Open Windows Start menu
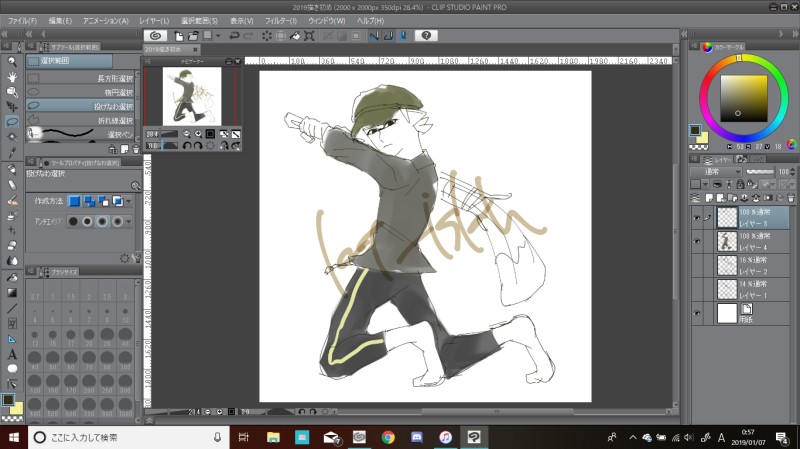Viewport: 800px width, 449px height. [14, 437]
